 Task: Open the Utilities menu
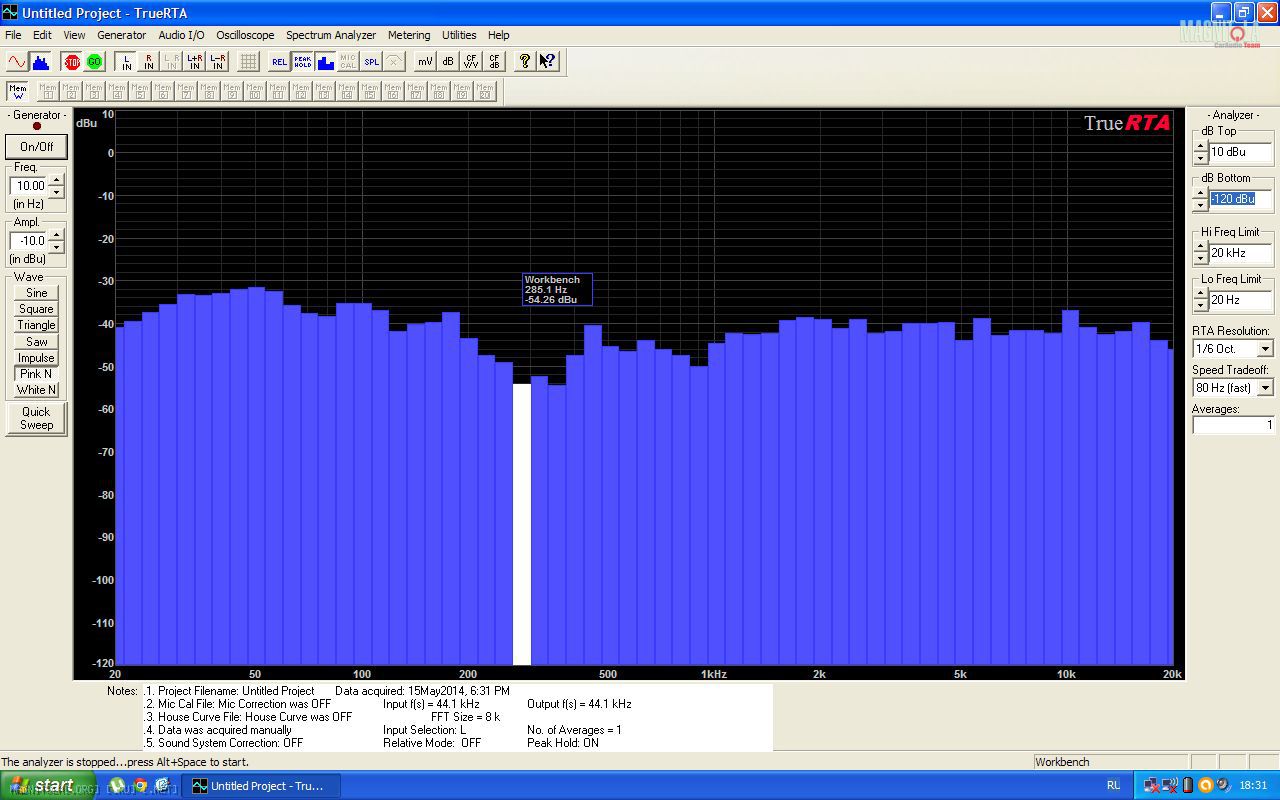(459, 35)
